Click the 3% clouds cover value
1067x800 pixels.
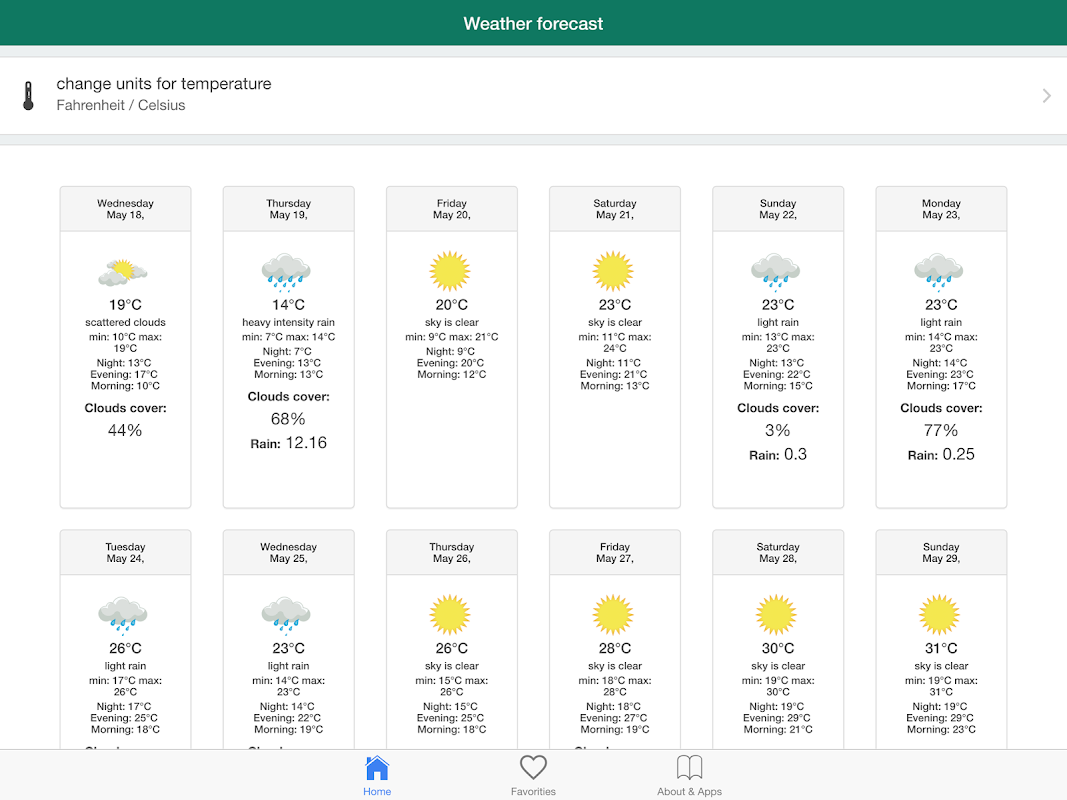click(778, 431)
